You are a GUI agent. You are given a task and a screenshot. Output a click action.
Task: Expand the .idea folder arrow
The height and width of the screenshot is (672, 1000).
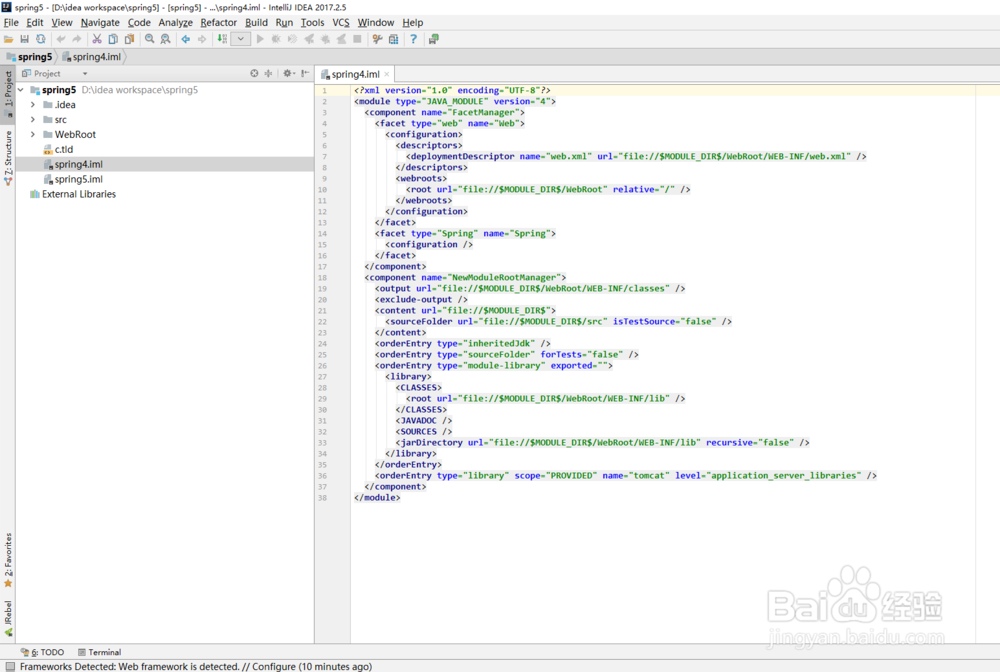coord(33,105)
